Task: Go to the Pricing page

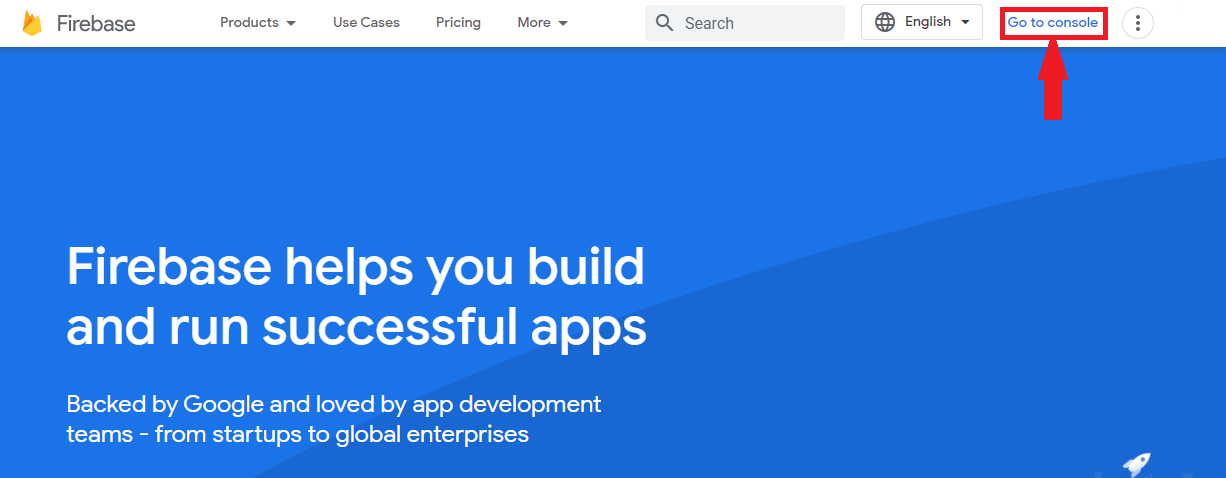Action: [458, 22]
